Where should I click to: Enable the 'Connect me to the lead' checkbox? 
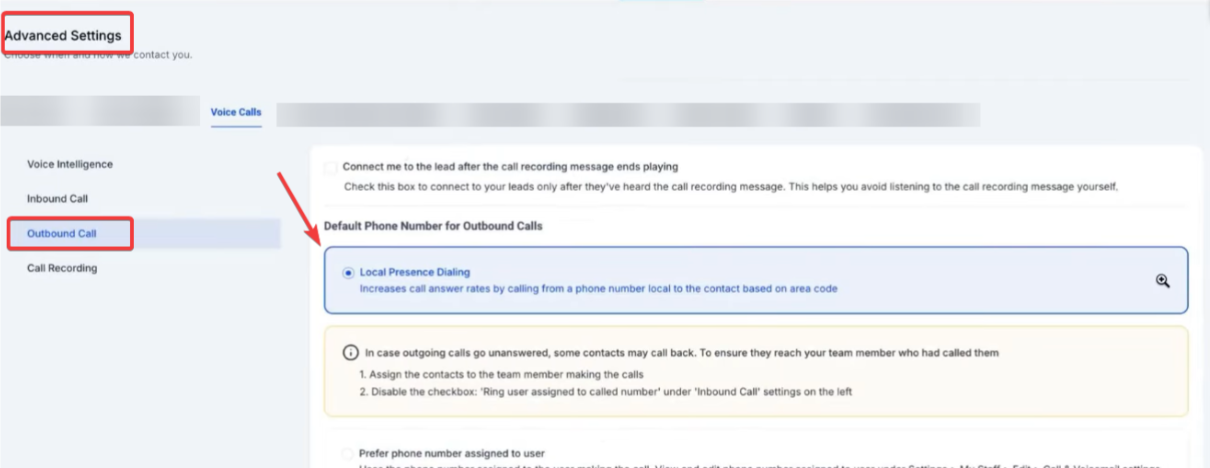point(331,167)
